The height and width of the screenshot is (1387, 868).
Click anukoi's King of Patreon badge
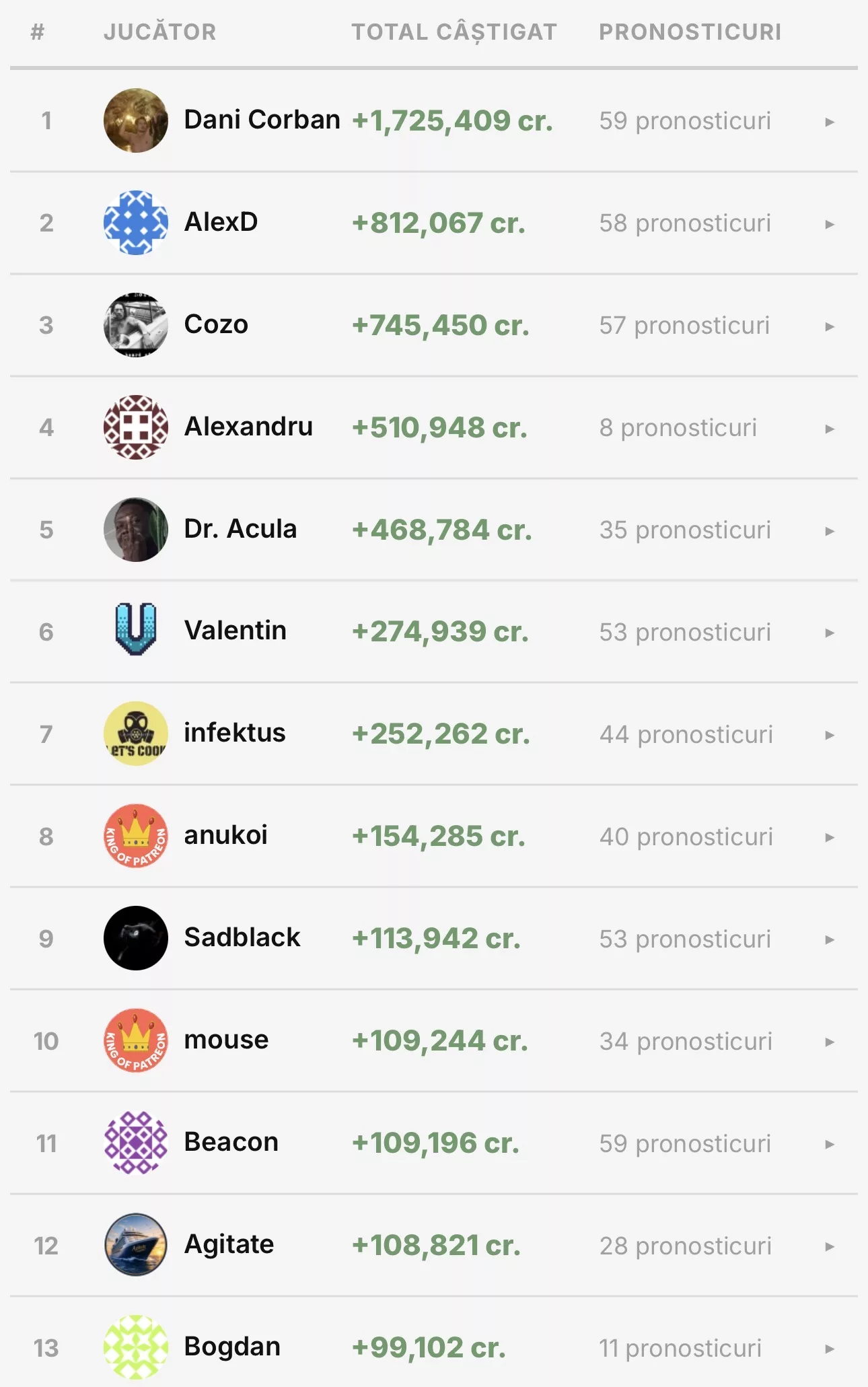click(136, 836)
